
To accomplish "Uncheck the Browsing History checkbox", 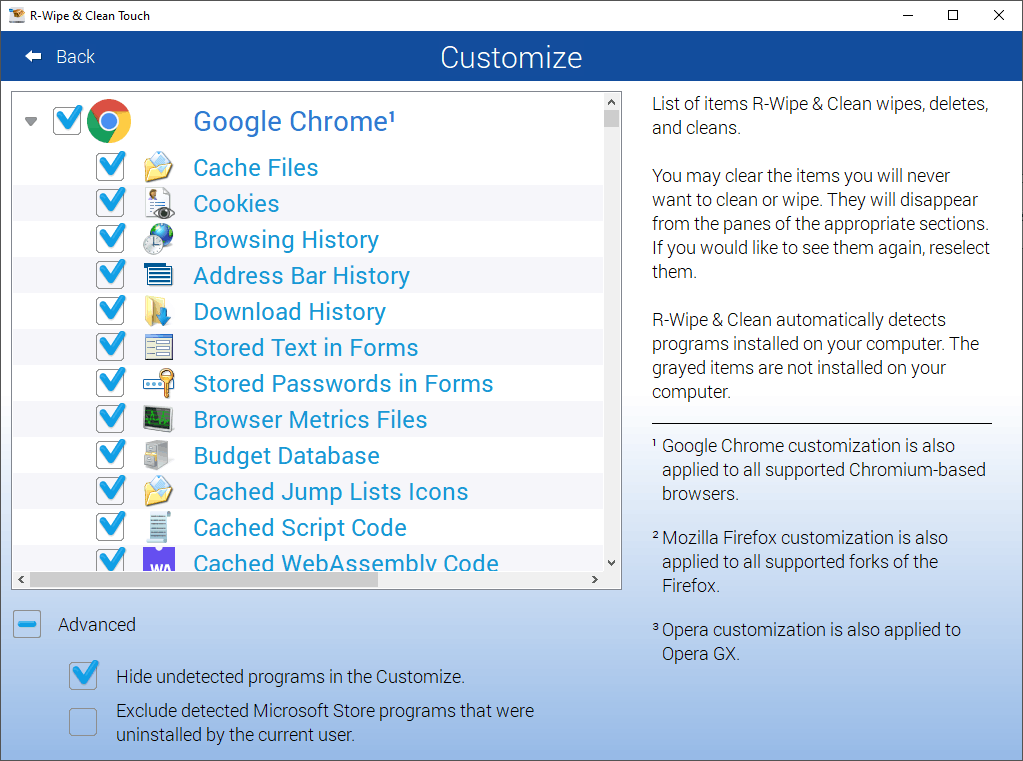I will (x=110, y=239).
